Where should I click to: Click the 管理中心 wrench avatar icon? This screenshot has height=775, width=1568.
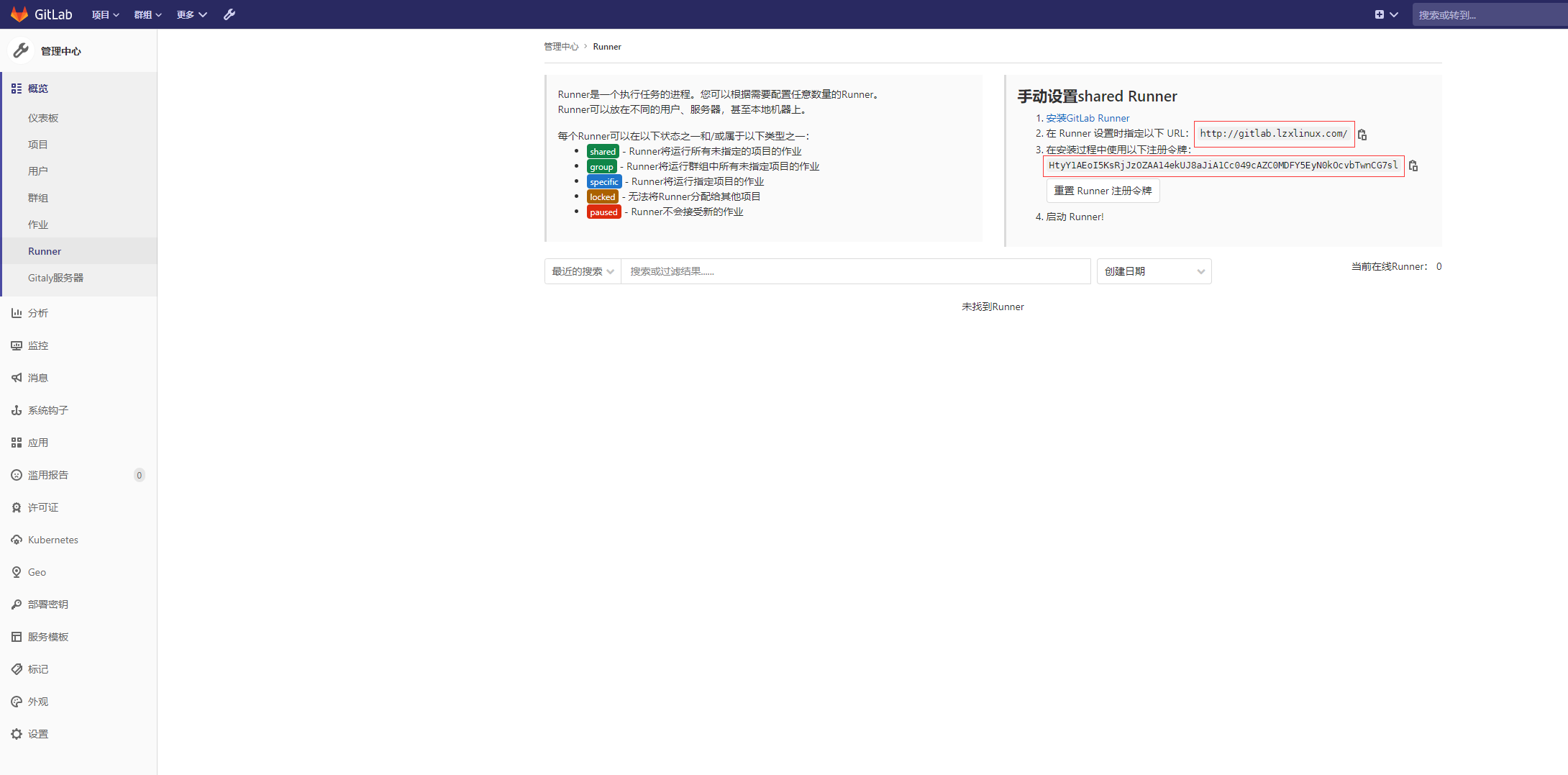tap(21, 50)
